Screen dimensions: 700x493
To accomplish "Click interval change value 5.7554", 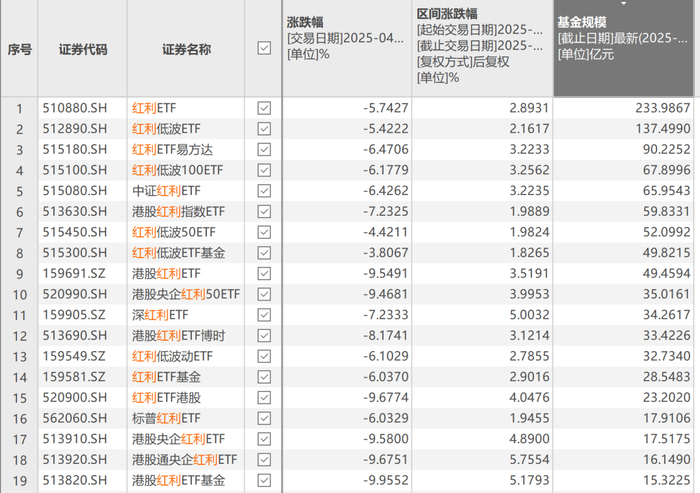I will (x=529, y=460).
